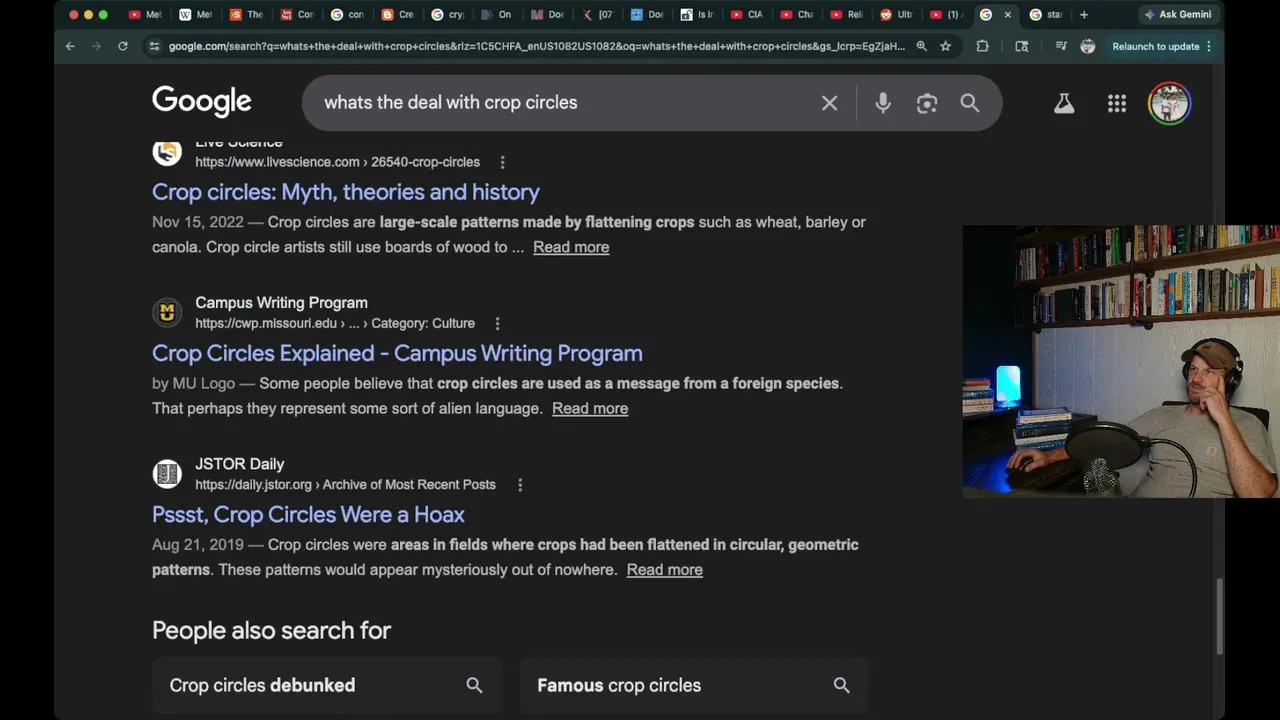This screenshot has height=720, width=1280.
Task: Click the cwp.missouri.edu URL breadcrumb
Action: (335, 323)
